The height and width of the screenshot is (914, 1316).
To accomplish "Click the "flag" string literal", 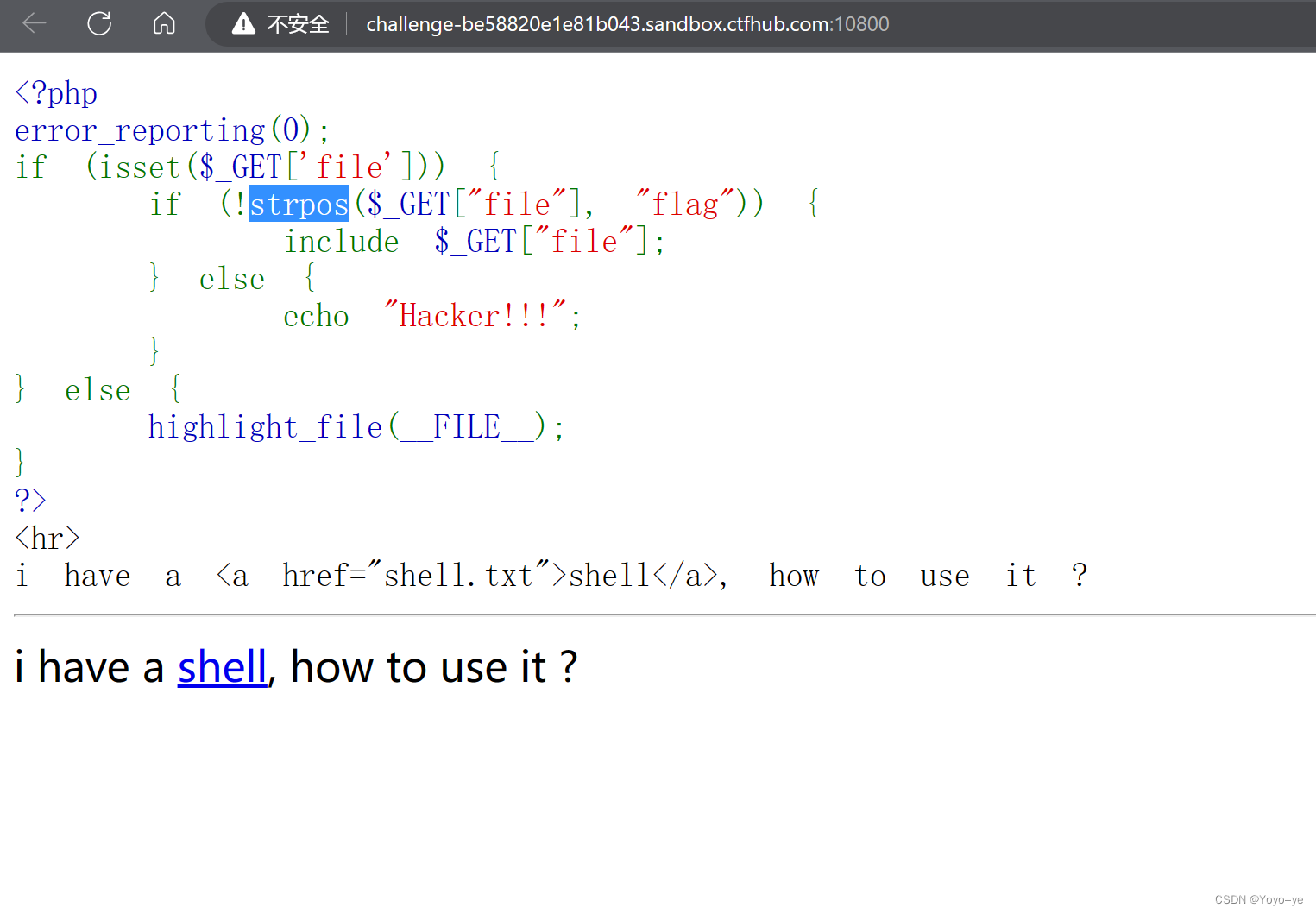I will click(x=685, y=204).
